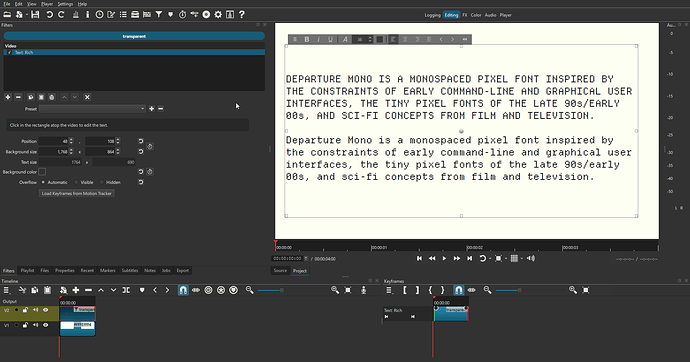Mute track V2 speaker icon

click(x=36, y=310)
